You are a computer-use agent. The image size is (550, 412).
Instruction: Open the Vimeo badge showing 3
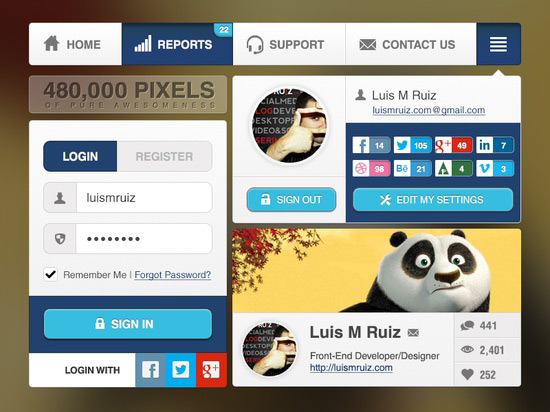495,169
